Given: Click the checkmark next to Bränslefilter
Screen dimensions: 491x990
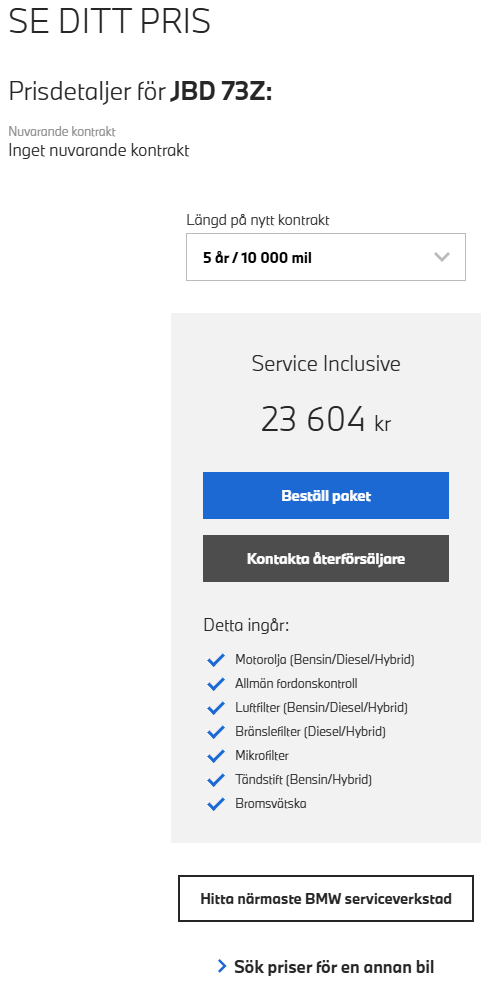Looking at the screenshot, I should click(x=216, y=732).
